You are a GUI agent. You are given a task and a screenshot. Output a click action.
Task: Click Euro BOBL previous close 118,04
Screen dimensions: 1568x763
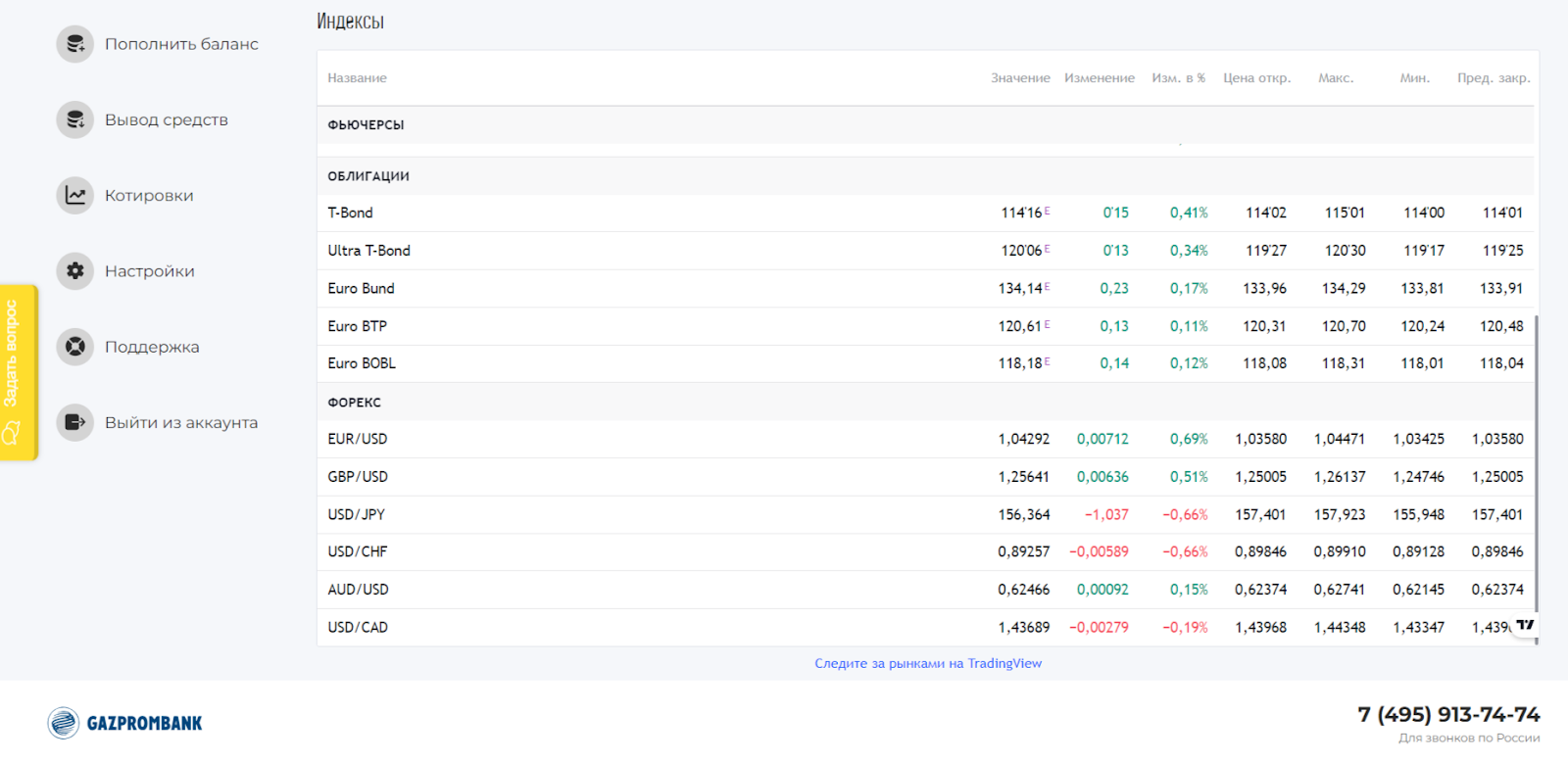[x=1501, y=363]
